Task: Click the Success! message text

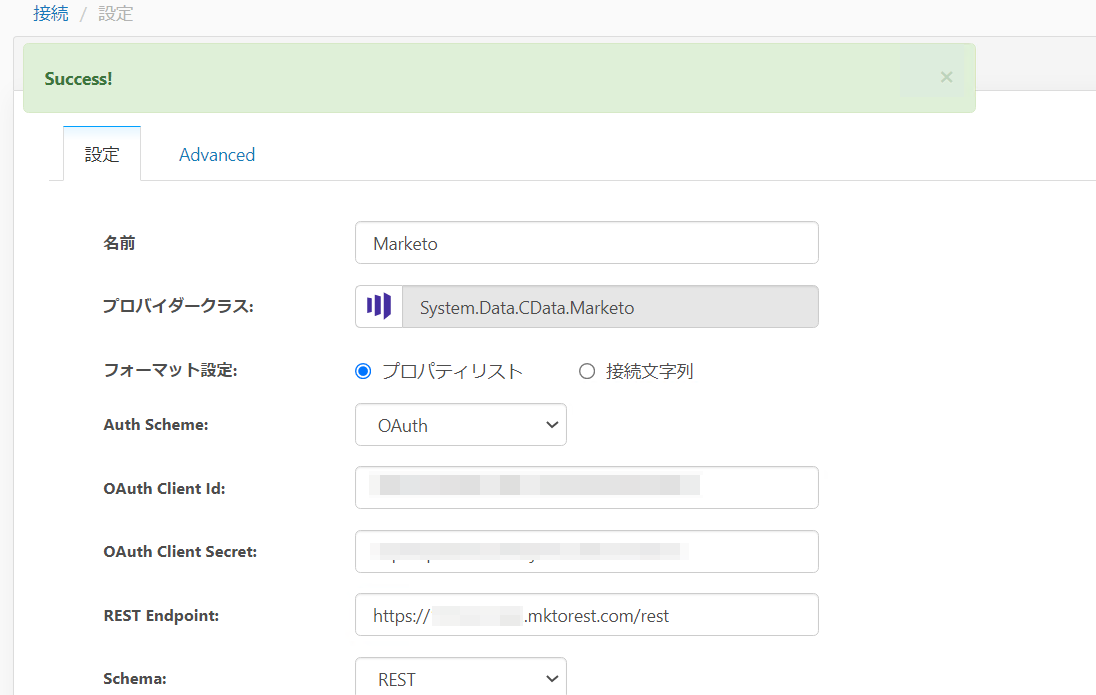Action: click(x=78, y=79)
